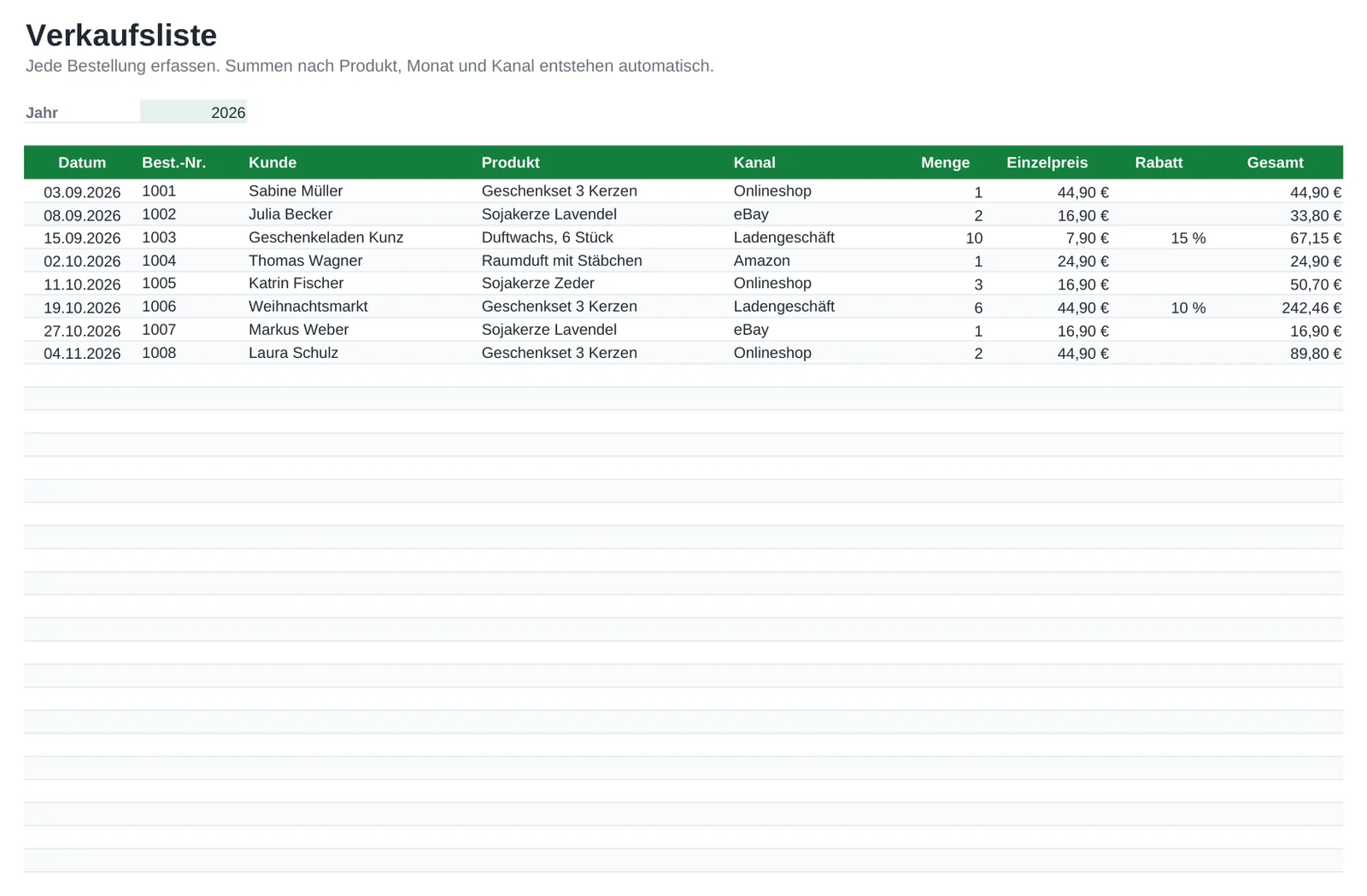Select the total 67,15 €

point(1316,238)
